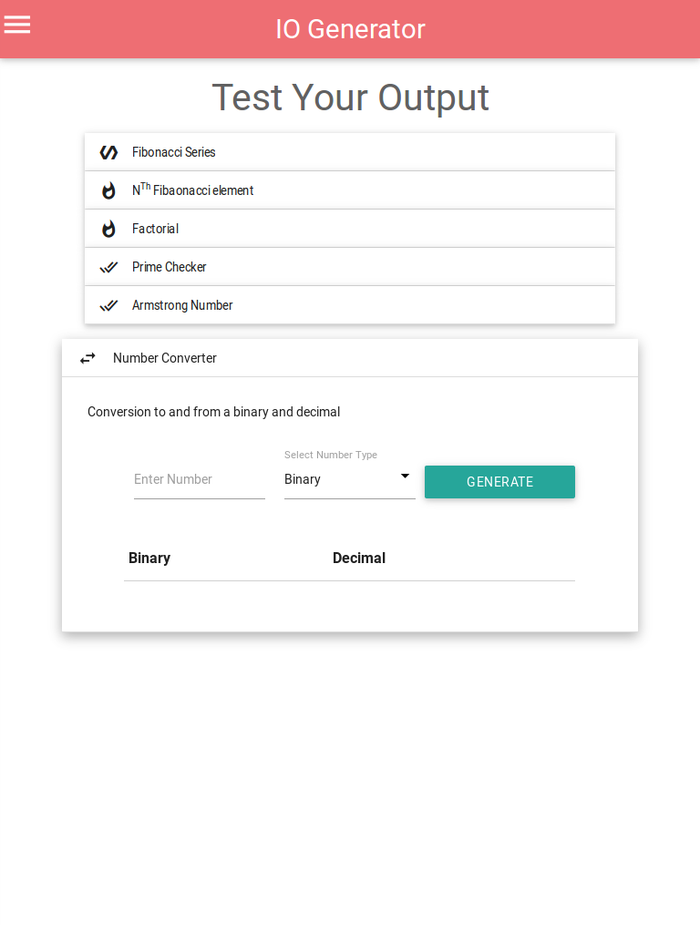
Task: Click the IO Generator title in header
Action: (x=350, y=29)
